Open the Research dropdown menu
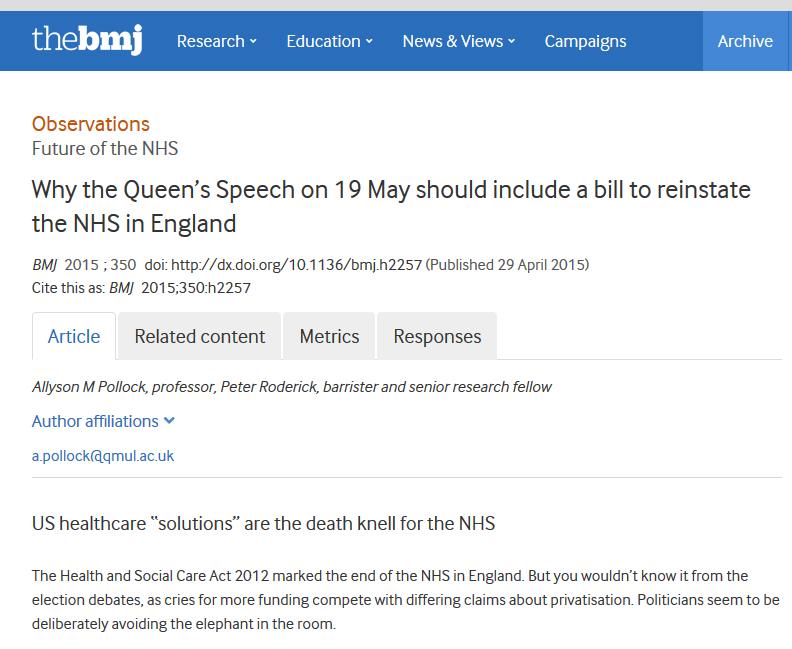Viewport: 792px width, 649px height. tap(217, 41)
